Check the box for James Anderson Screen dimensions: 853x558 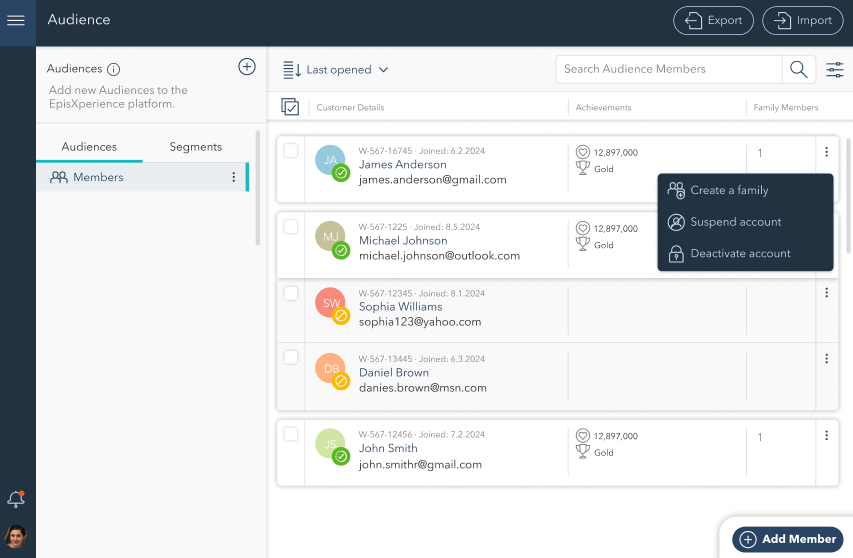290,151
